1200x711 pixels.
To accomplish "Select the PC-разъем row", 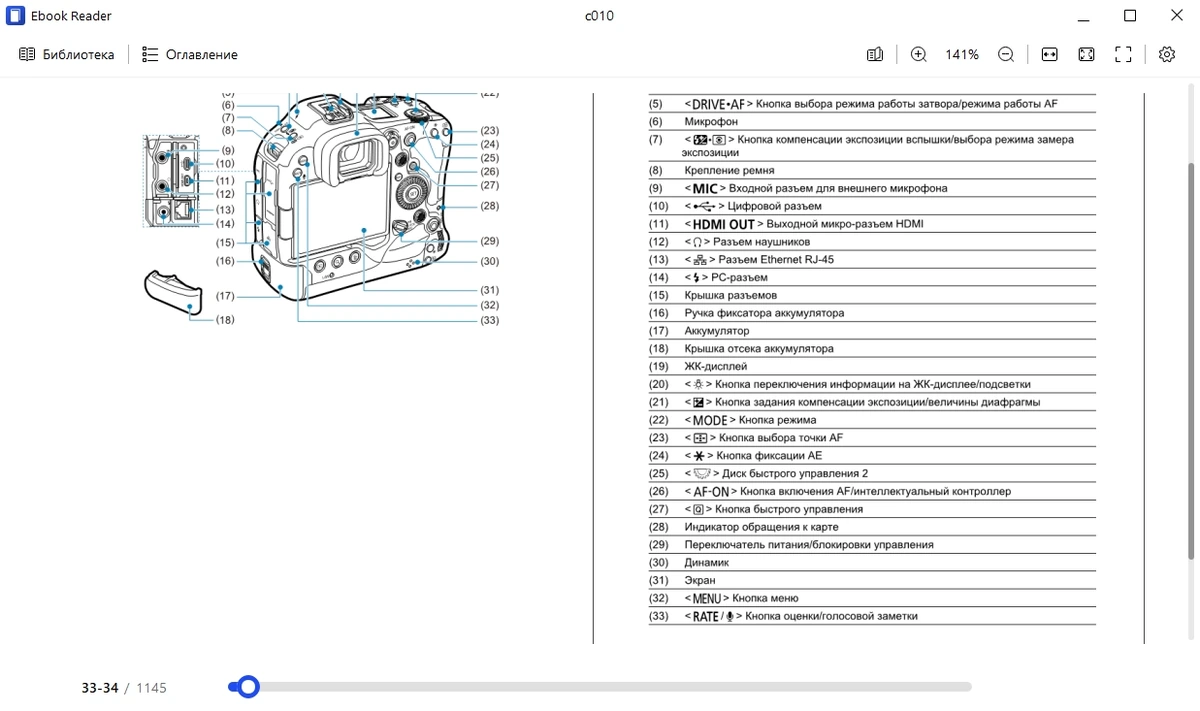I will point(872,278).
